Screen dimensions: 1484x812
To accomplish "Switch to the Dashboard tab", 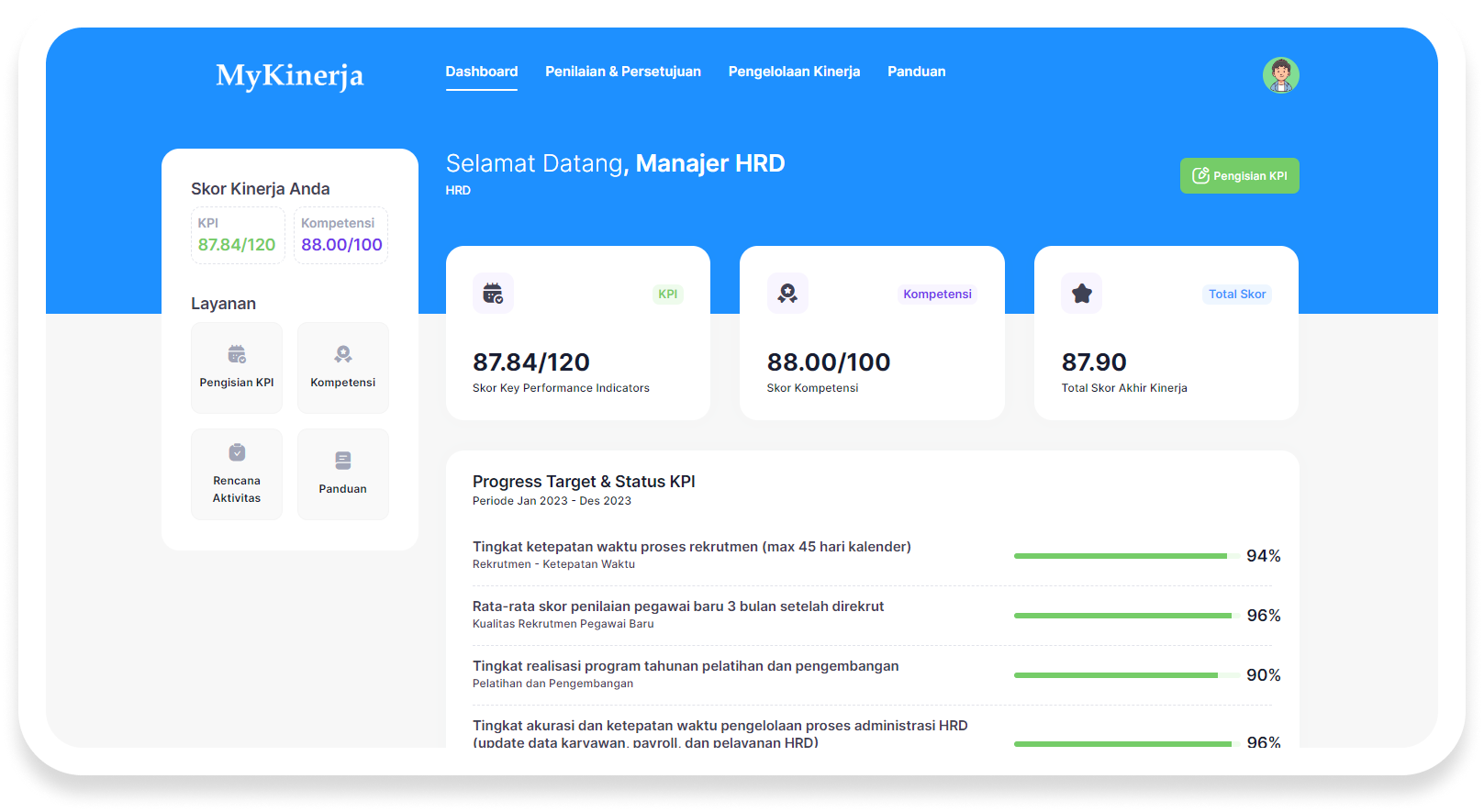I will click(x=482, y=72).
